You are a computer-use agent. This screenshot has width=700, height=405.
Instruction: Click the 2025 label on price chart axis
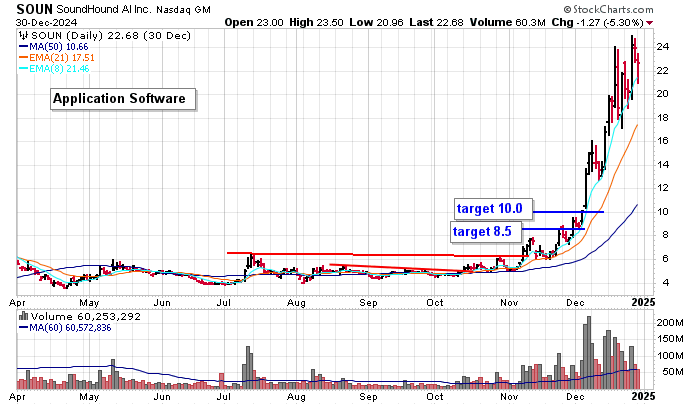643,302
